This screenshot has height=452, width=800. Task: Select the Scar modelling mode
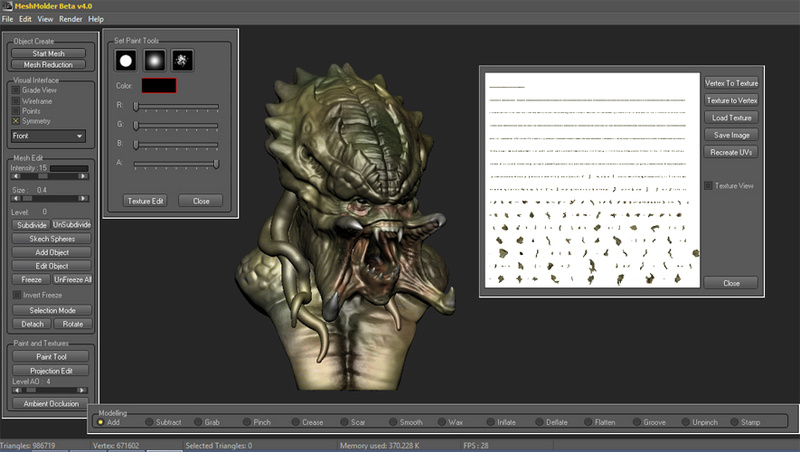[x=344, y=422]
